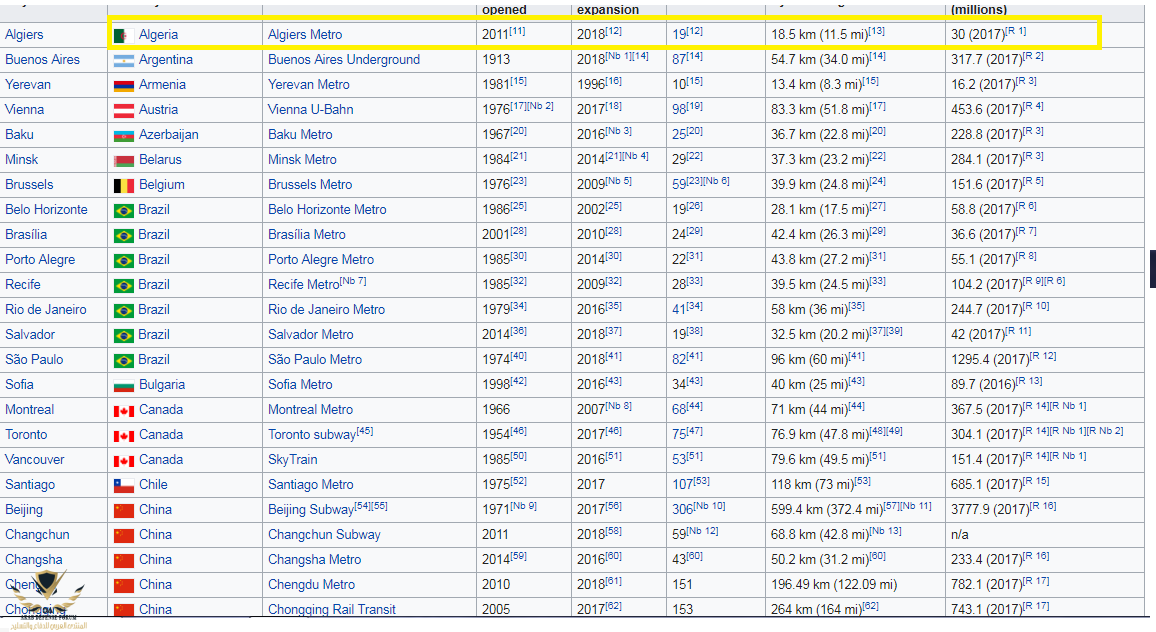Screen dimensions: 1156x632
Task: Open the 107 stations link for Santiago
Action: tap(683, 485)
